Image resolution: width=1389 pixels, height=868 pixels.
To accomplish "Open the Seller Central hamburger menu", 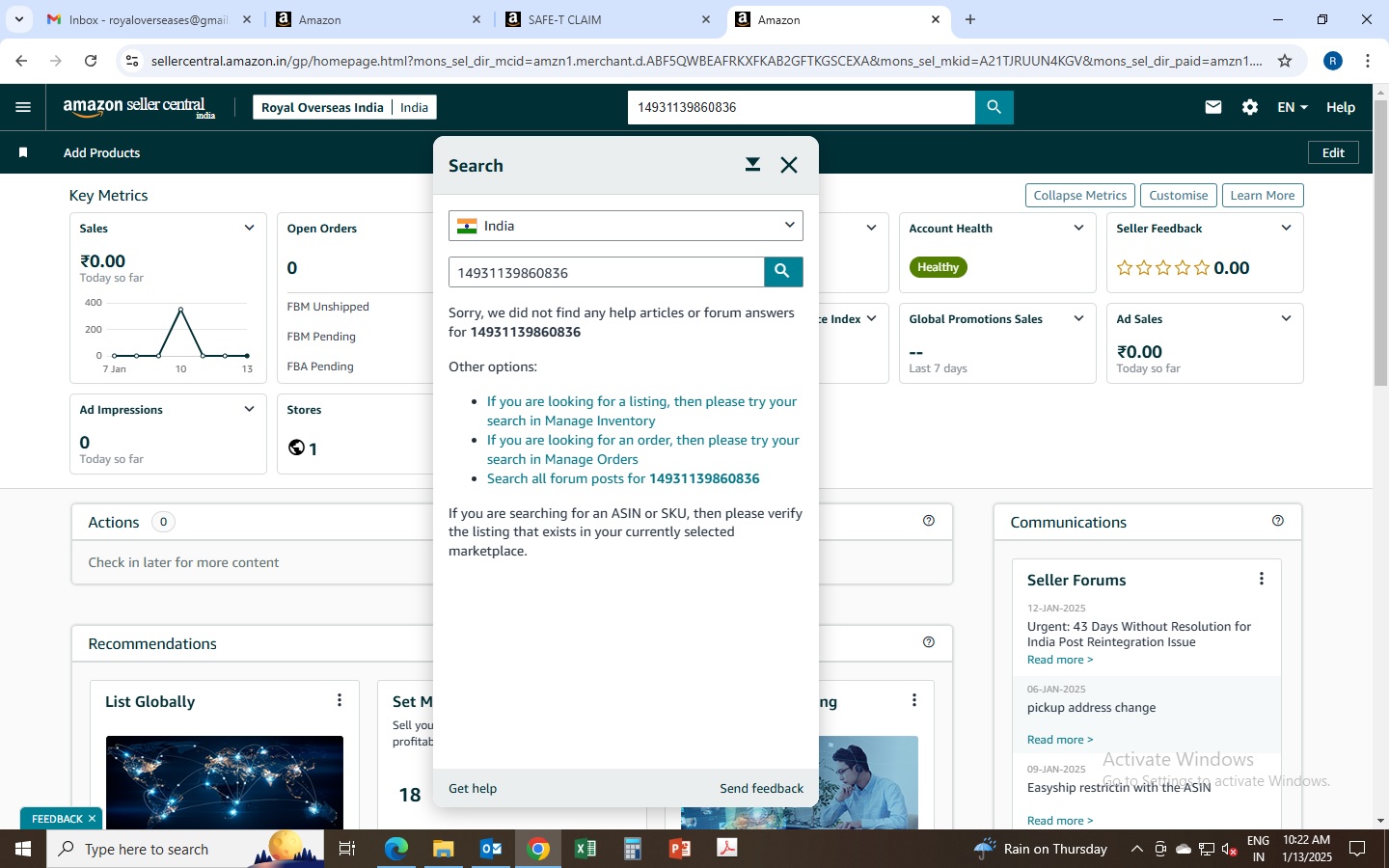I will [23, 107].
